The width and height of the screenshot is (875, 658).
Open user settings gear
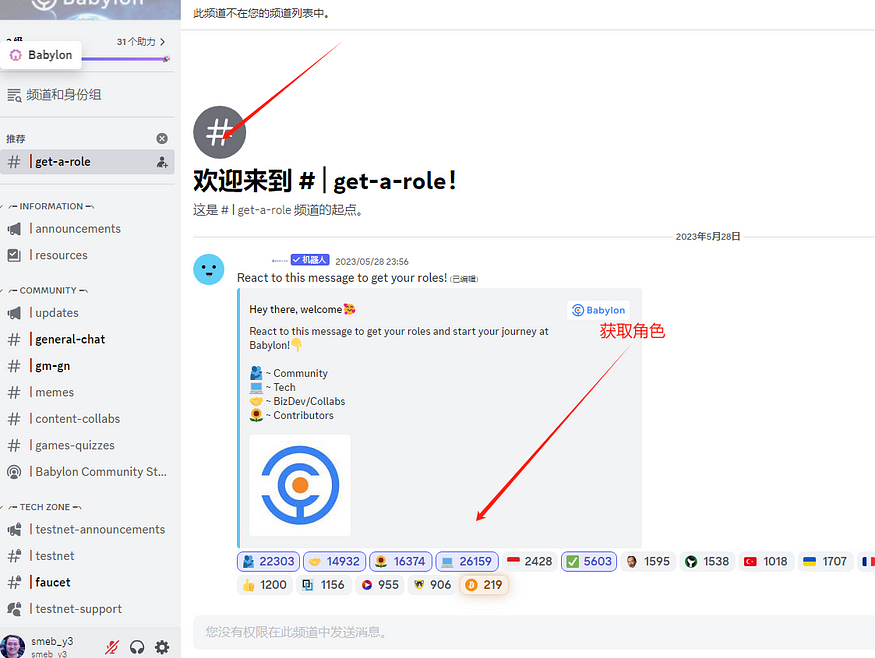pos(162,647)
